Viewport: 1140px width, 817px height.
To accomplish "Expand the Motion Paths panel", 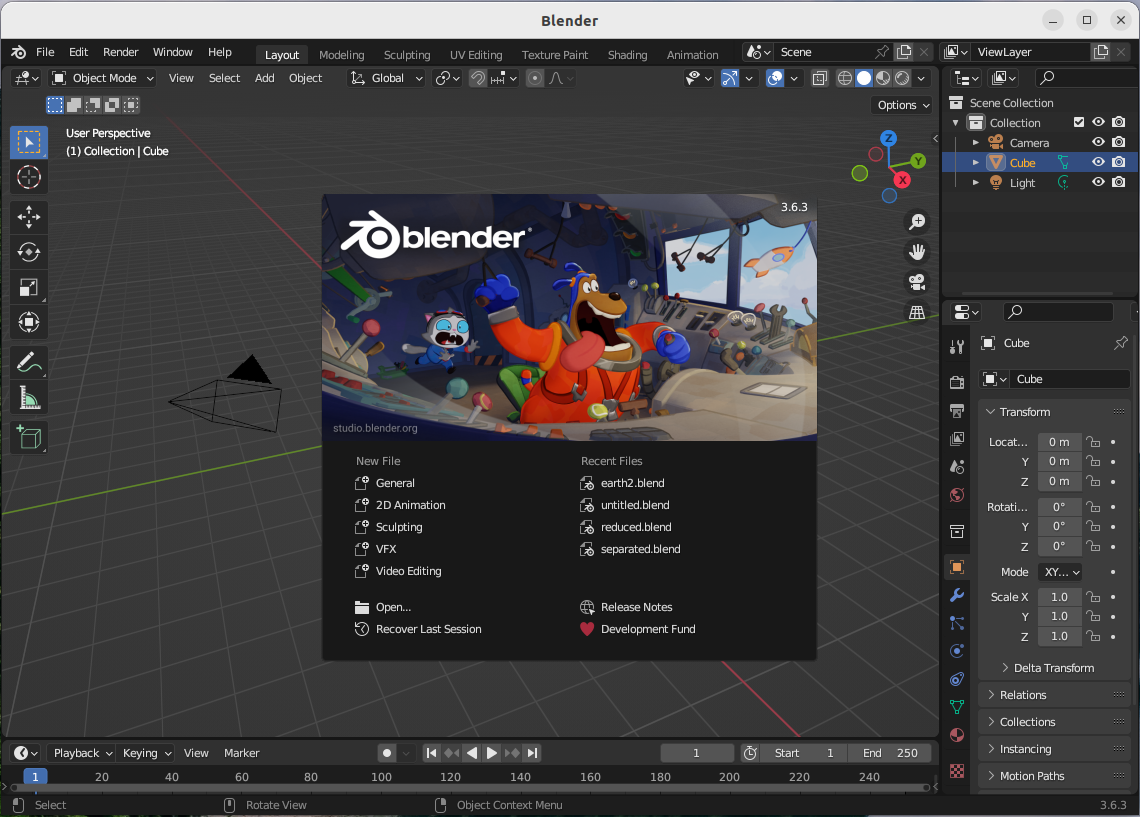I will point(1055,776).
